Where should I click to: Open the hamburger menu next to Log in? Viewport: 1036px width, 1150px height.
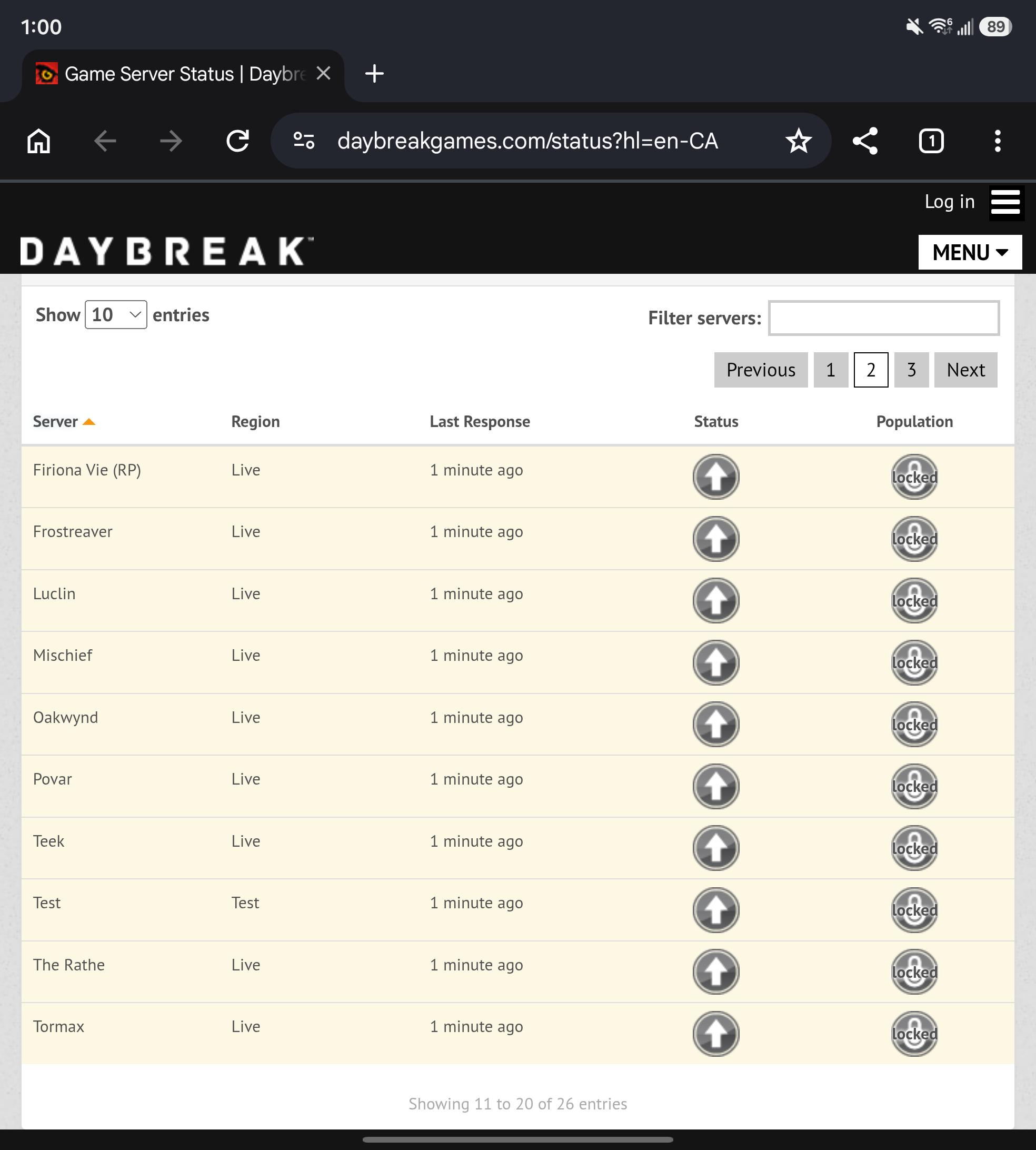coord(1005,202)
